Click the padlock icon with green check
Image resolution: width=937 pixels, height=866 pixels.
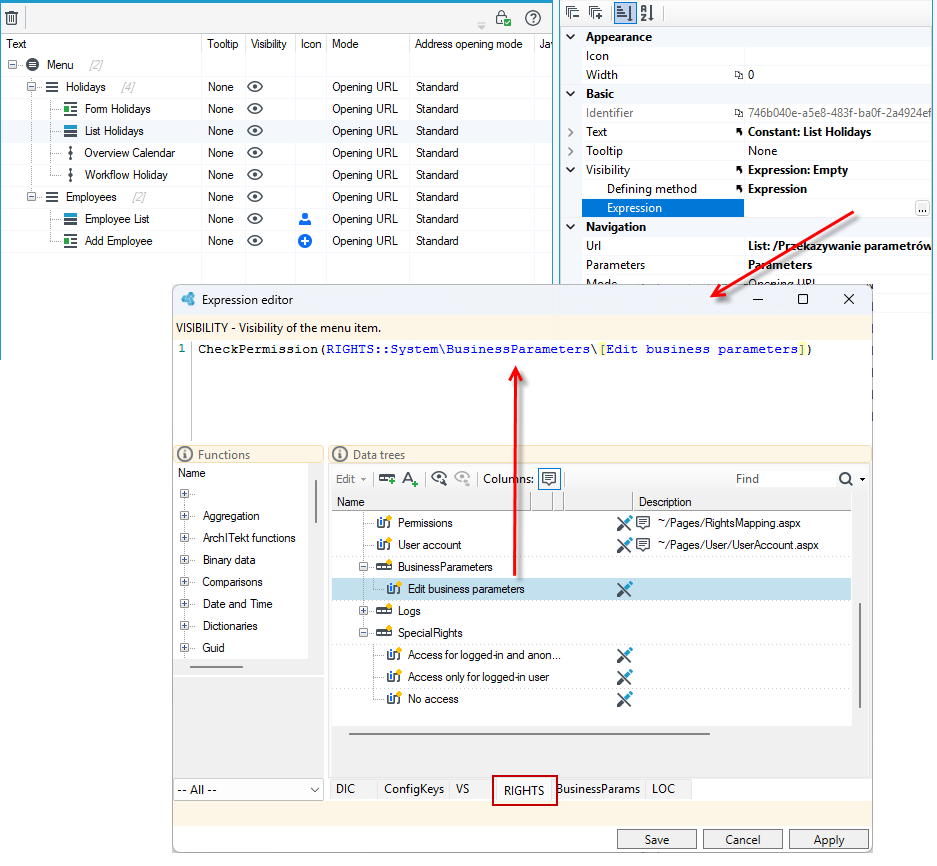point(503,18)
